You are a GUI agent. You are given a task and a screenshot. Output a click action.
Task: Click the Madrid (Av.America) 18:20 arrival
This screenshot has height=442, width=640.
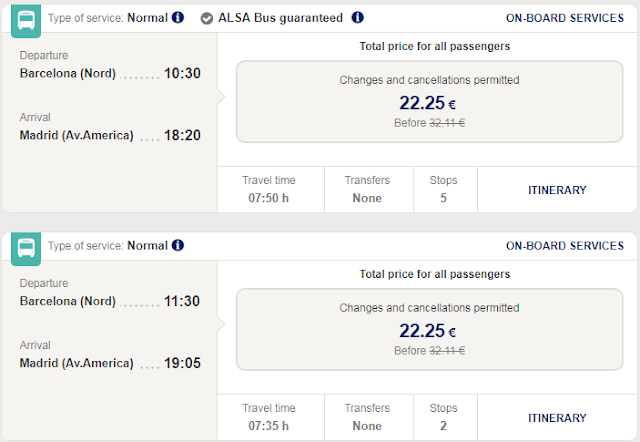coord(110,135)
